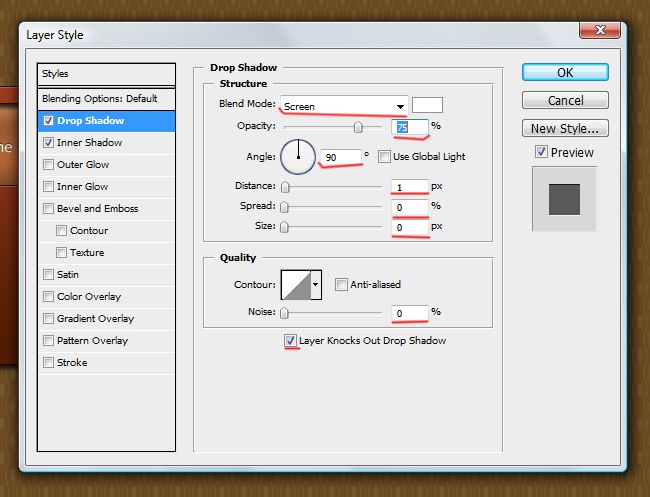Click the angle dial control
Image resolution: width=650 pixels, height=497 pixels.
(297, 156)
